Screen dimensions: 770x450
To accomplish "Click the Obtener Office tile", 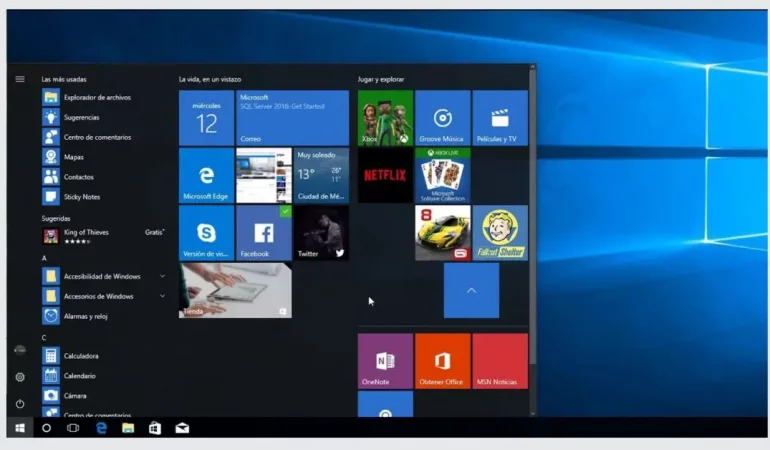I will pos(442,361).
